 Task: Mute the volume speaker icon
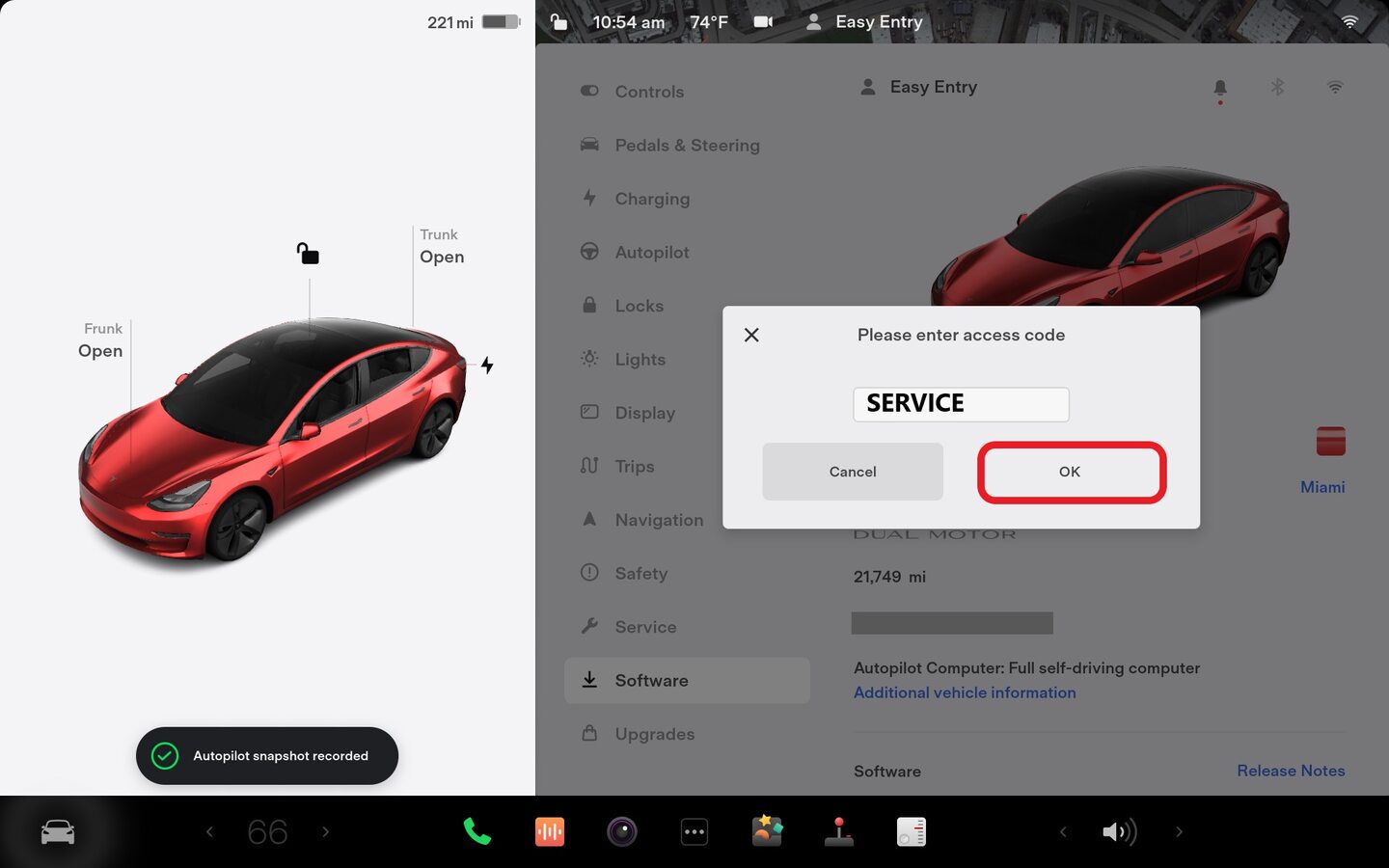pyautogui.click(x=1119, y=831)
